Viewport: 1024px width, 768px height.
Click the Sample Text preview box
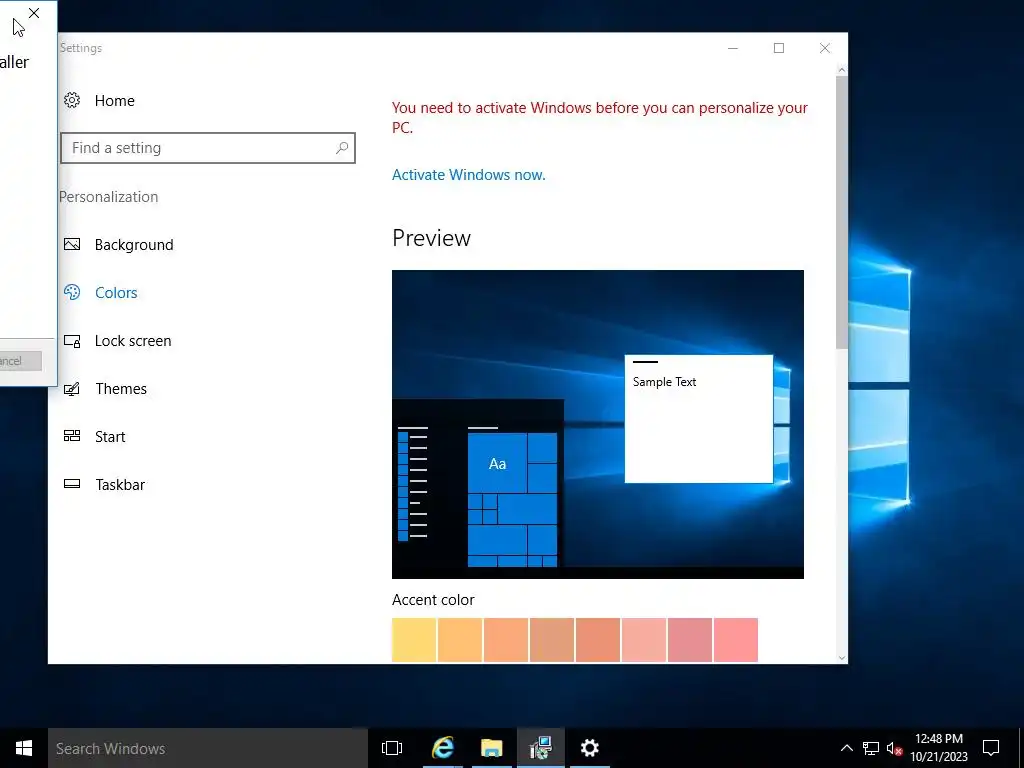point(699,419)
